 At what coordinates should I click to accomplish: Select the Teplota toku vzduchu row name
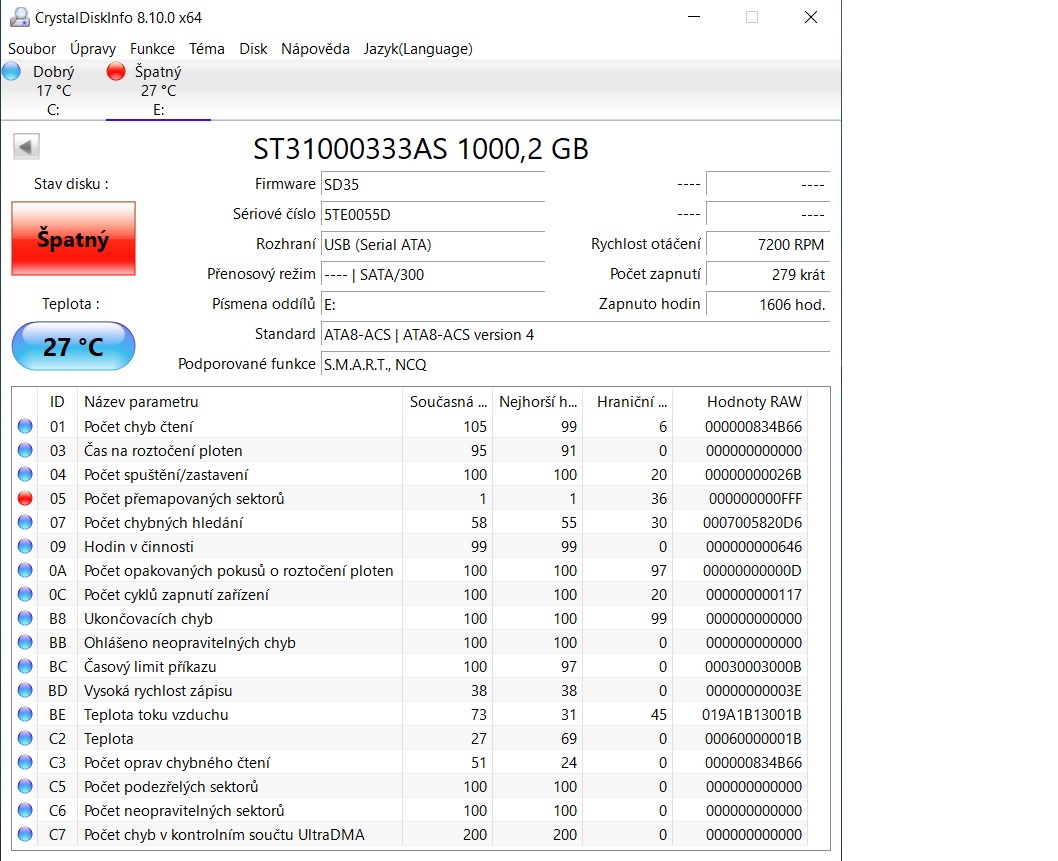pyautogui.click(x=156, y=715)
